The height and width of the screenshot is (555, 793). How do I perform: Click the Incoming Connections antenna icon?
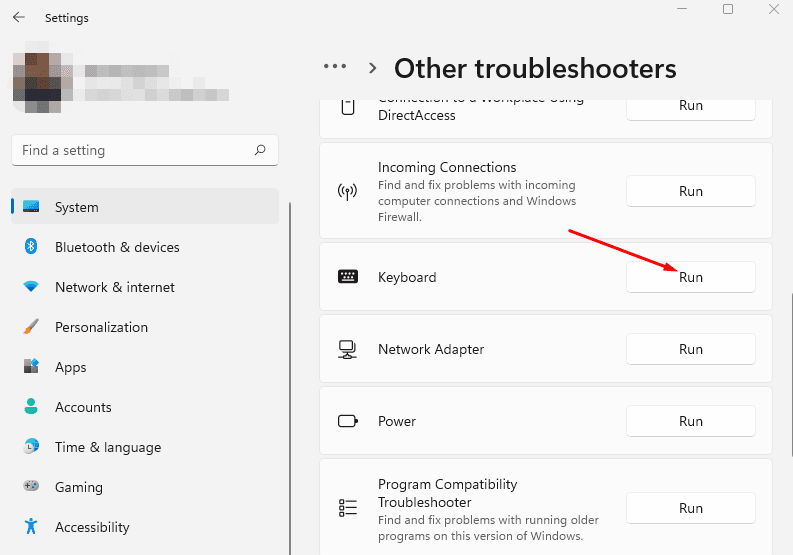click(347, 191)
